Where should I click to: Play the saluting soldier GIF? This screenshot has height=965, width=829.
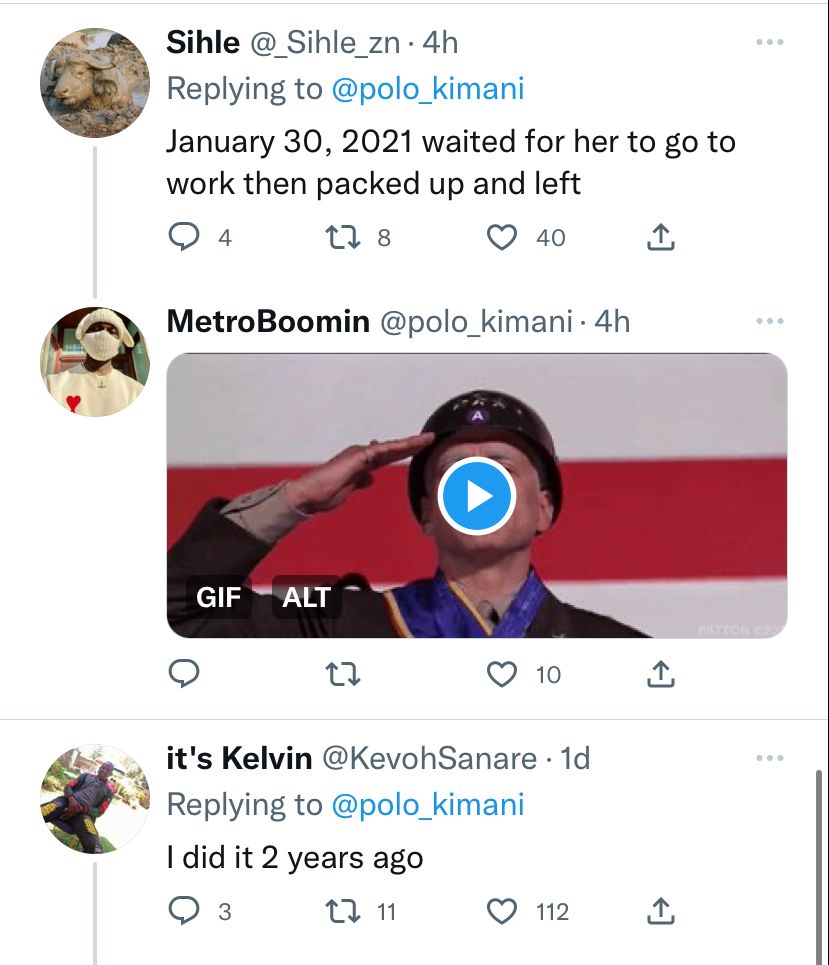pos(477,495)
